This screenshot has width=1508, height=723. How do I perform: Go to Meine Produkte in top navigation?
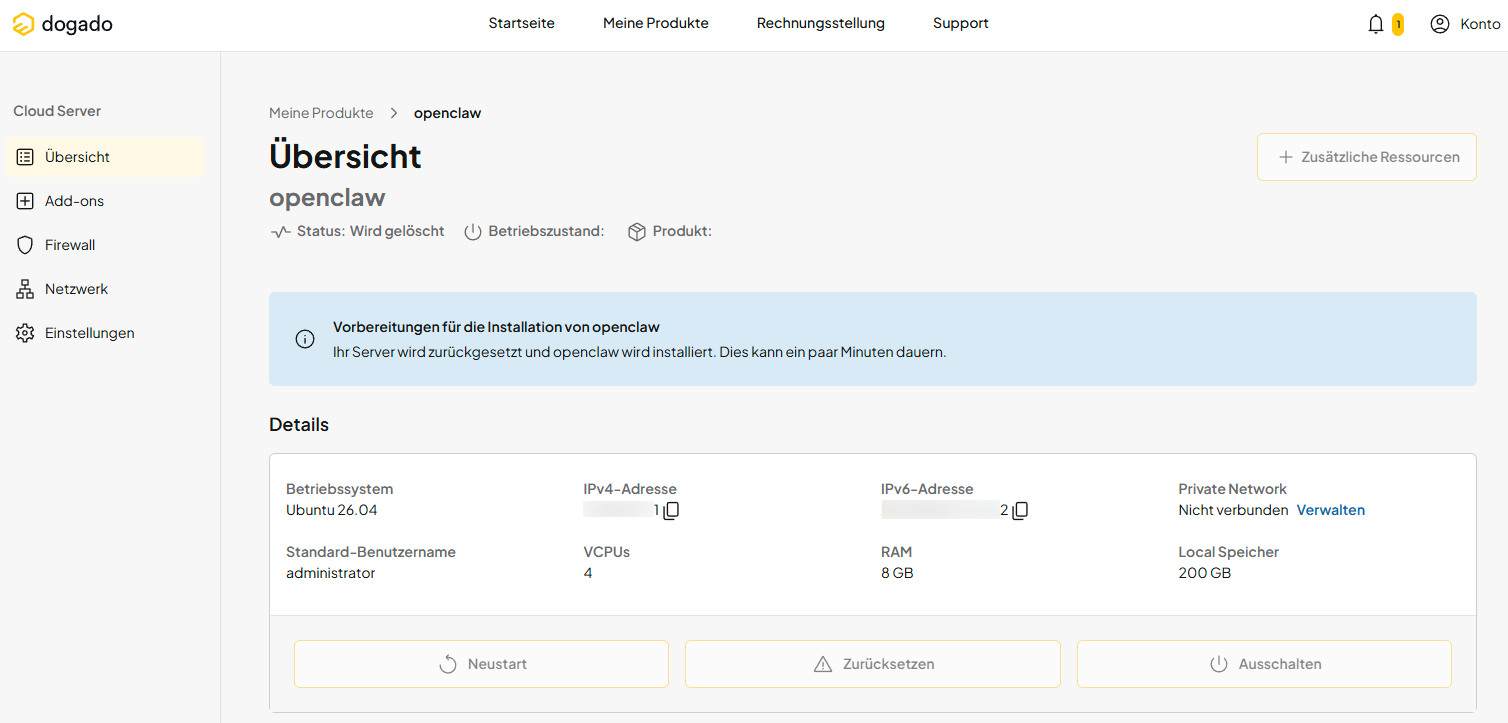655,23
